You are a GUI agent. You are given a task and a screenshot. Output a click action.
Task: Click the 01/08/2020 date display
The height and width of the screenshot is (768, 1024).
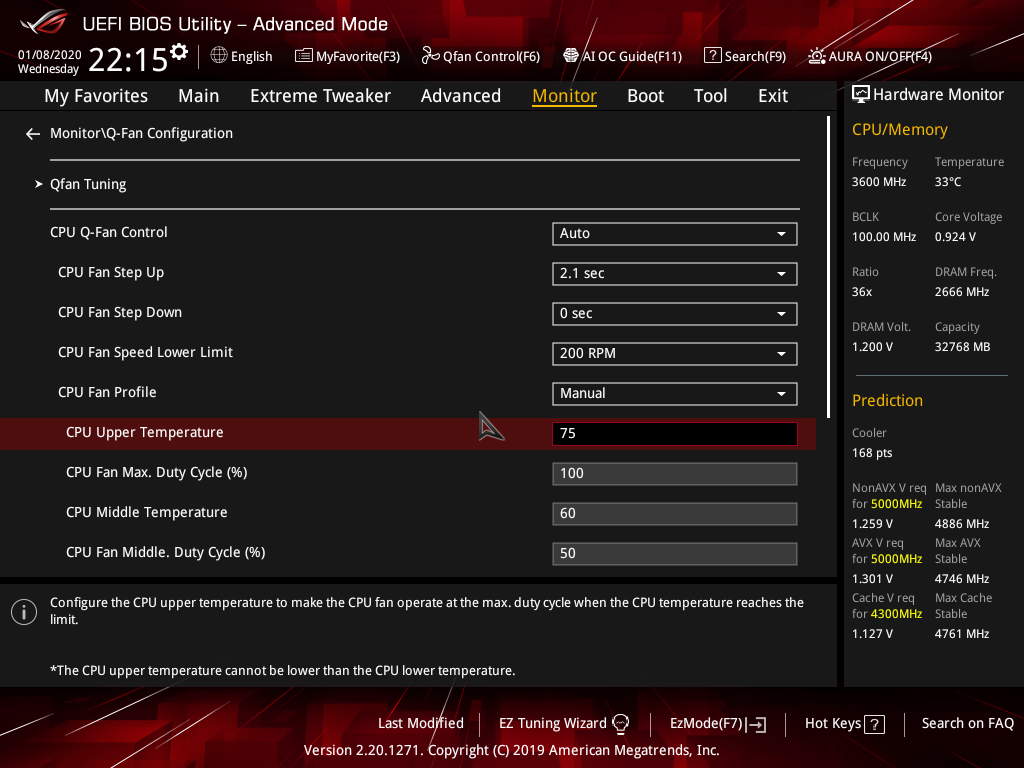(50, 55)
